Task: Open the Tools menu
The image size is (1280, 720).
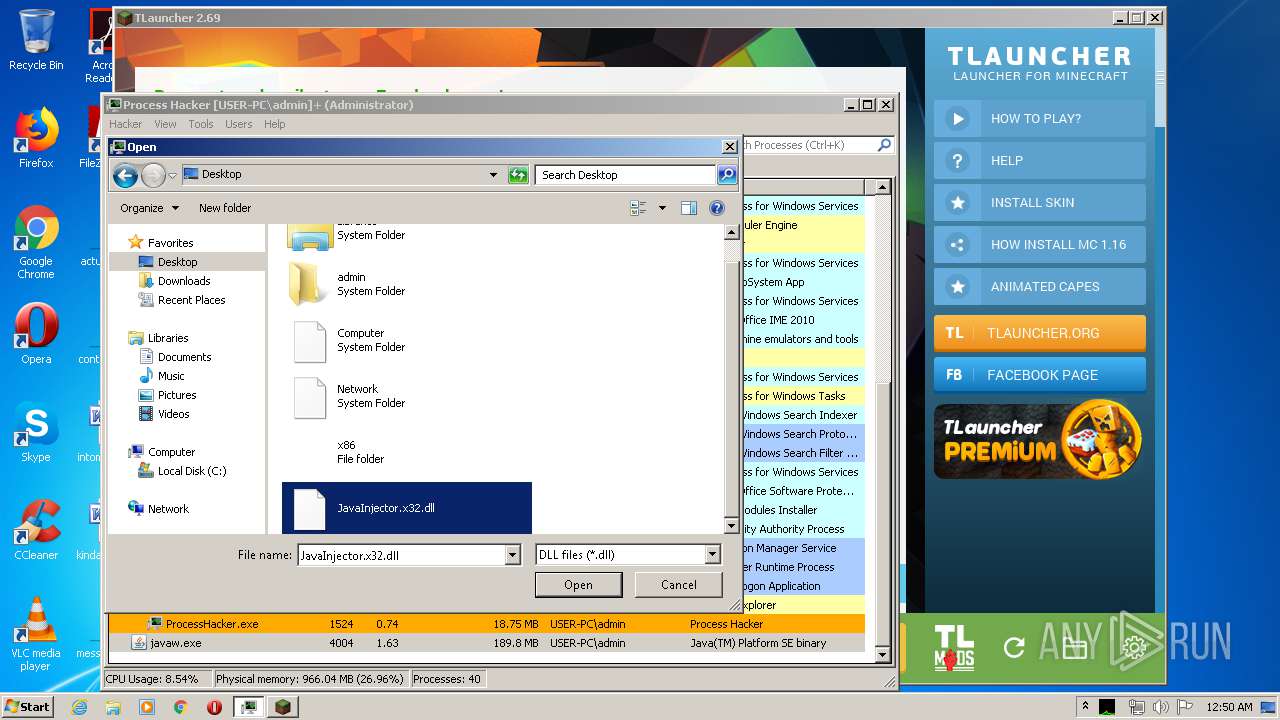Action: [x=201, y=124]
